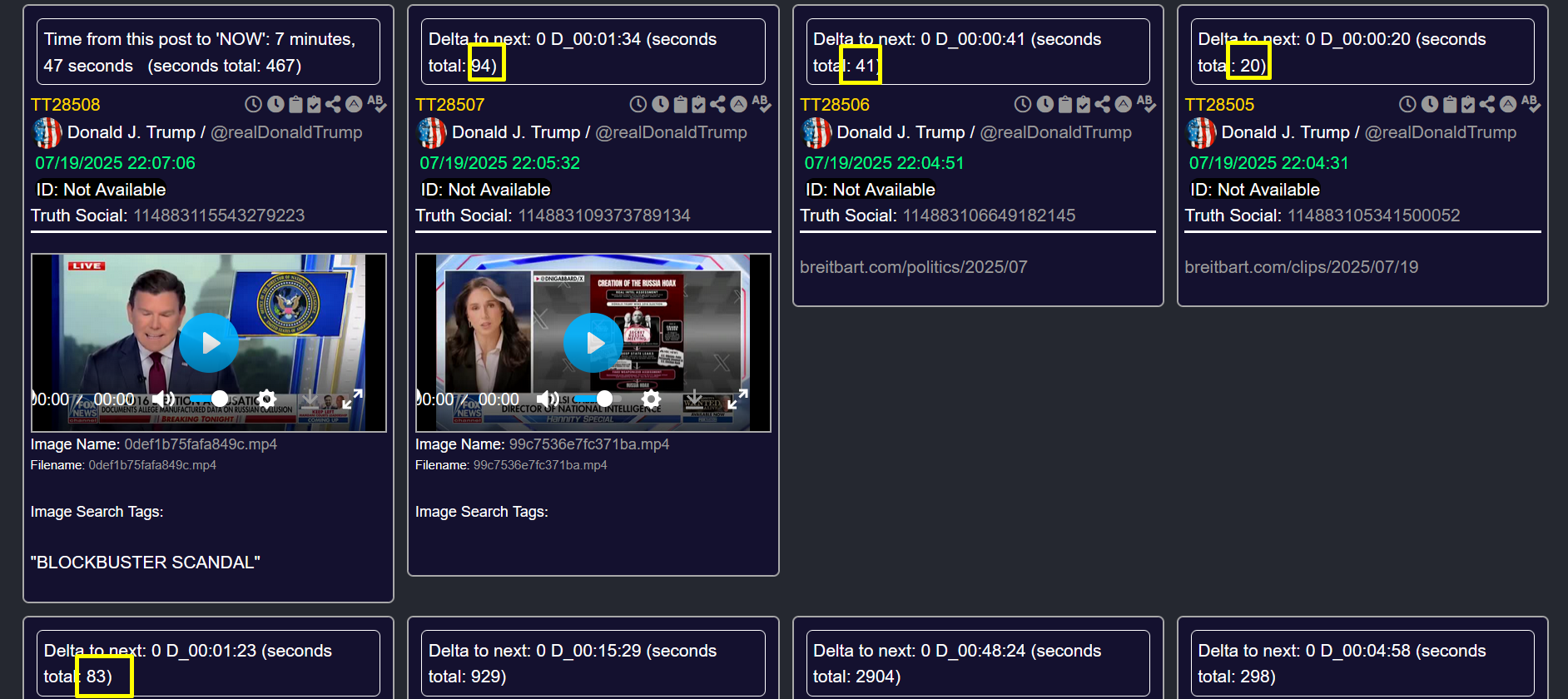Click Truth Social ID 114883115543279223
The width and height of the screenshot is (1568, 699).
click(x=220, y=216)
